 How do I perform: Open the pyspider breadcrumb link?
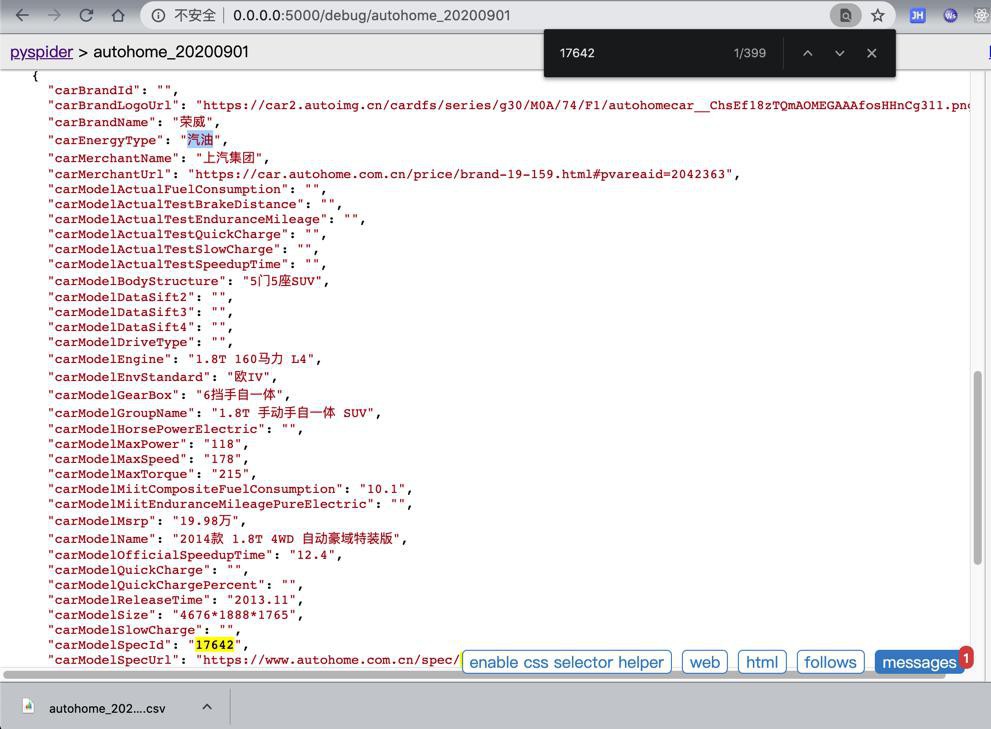tap(41, 52)
